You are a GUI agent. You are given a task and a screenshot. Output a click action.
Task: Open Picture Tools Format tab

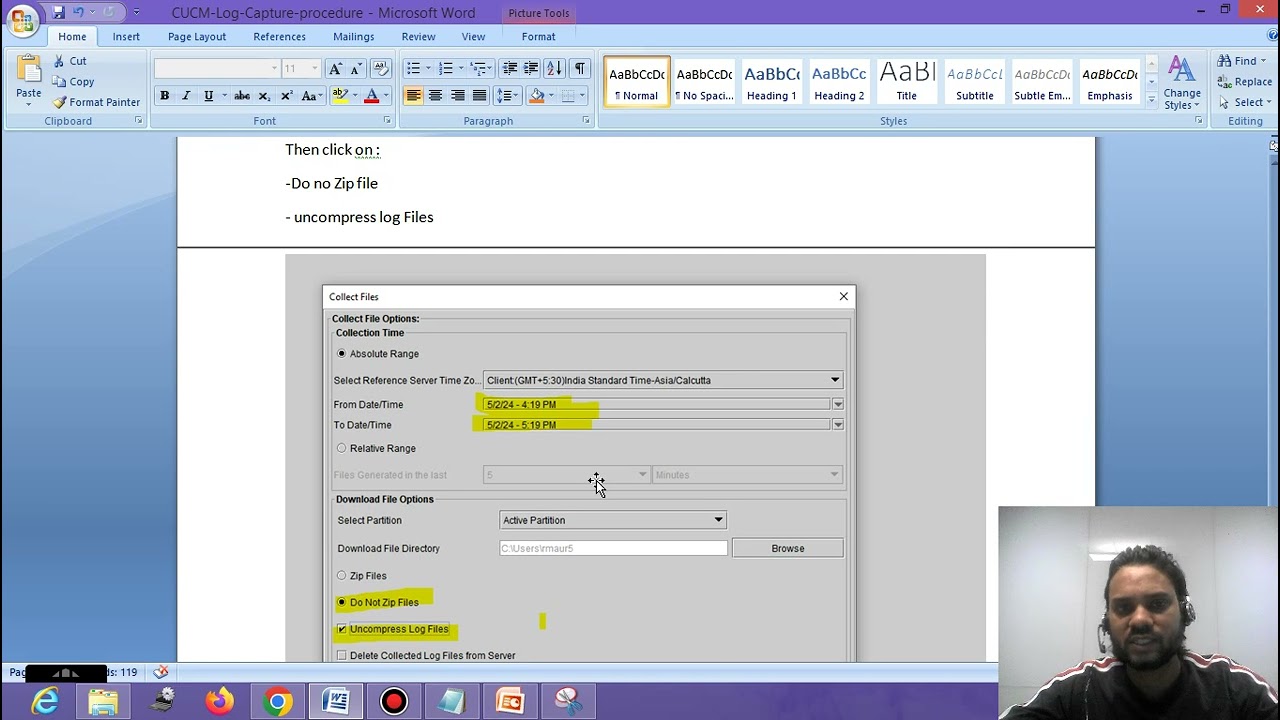click(x=538, y=36)
